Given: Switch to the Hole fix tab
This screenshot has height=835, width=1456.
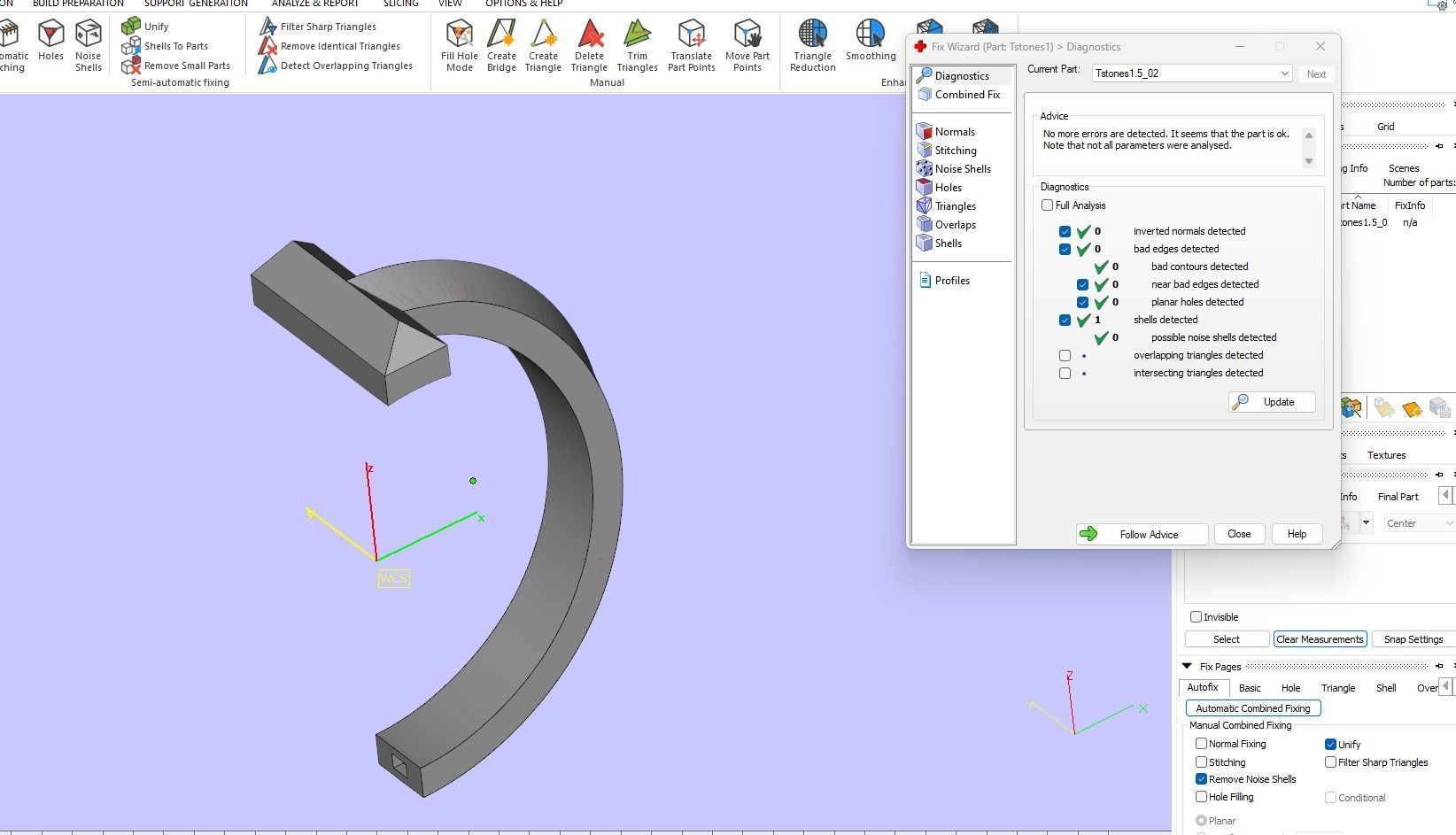Looking at the screenshot, I should (x=1290, y=688).
